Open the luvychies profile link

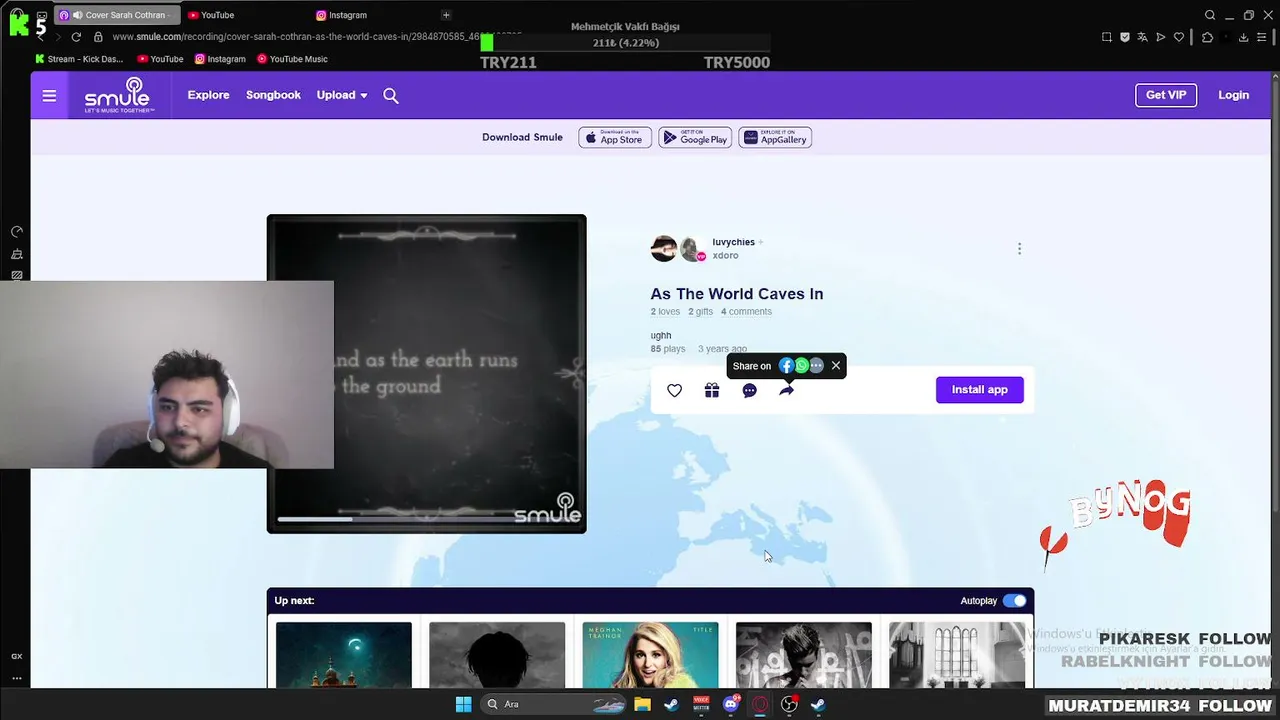click(x=733, y=242)
